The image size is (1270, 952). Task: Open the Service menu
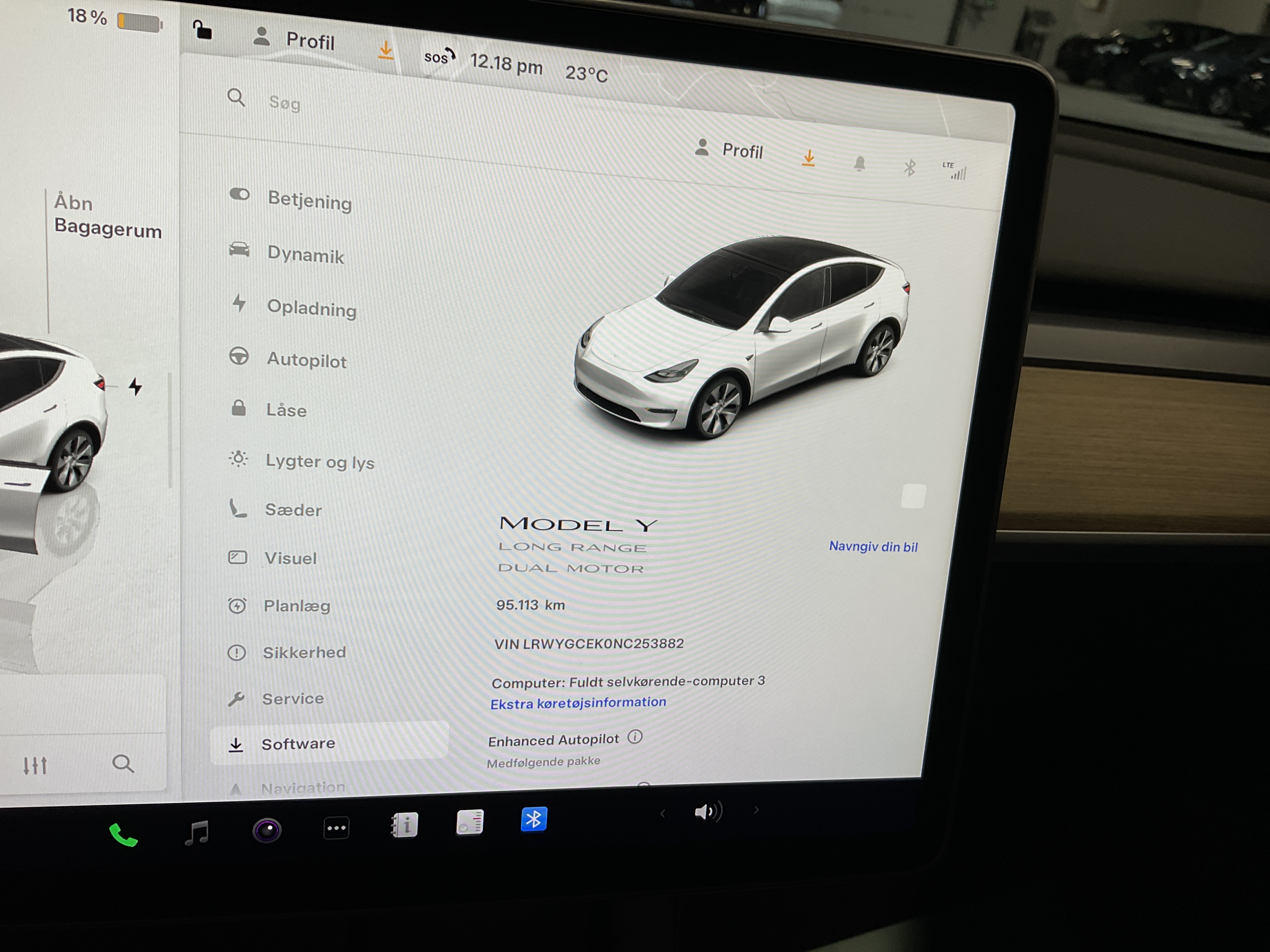[x=276, y=698]
